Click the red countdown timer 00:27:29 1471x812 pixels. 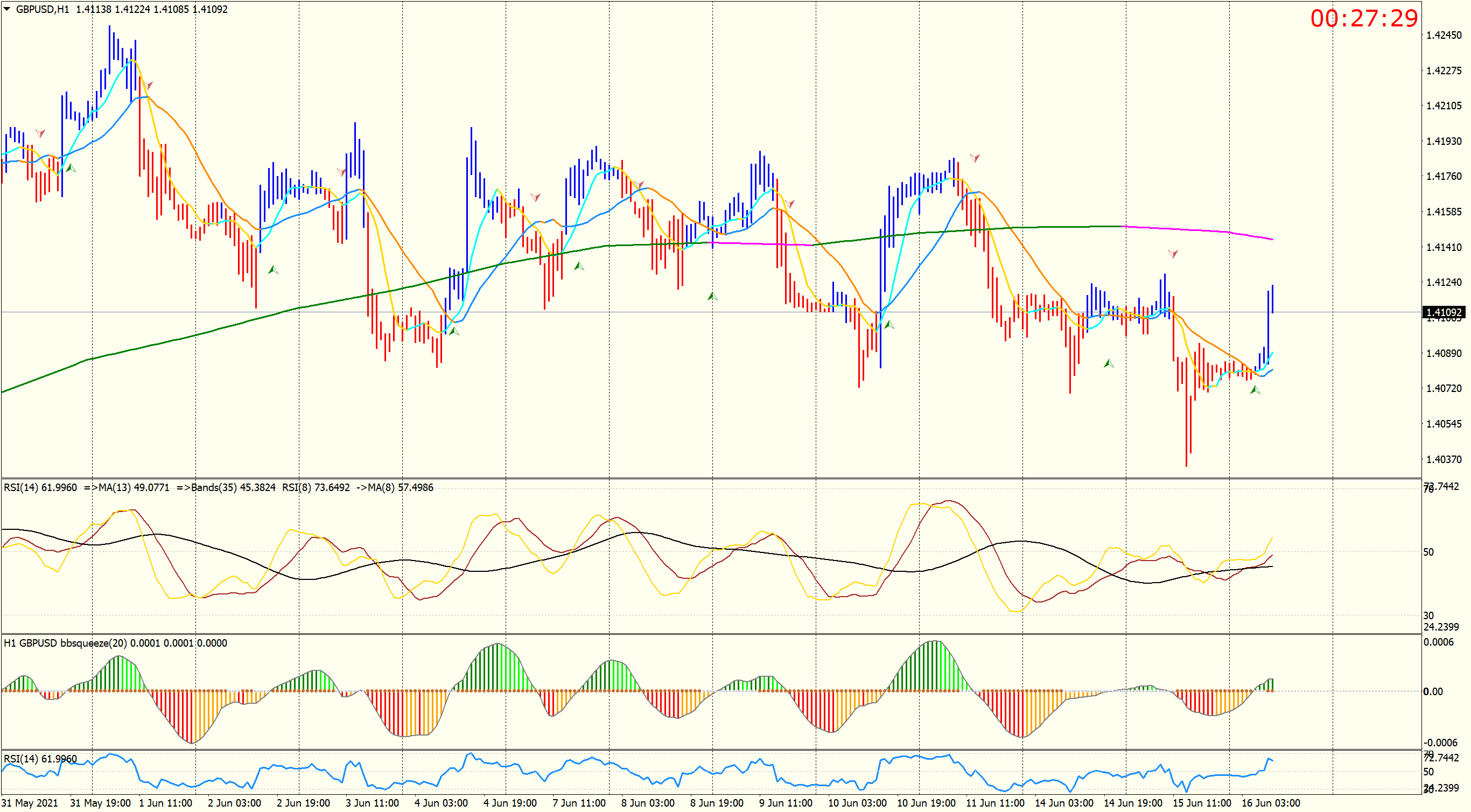(1363, 18)
